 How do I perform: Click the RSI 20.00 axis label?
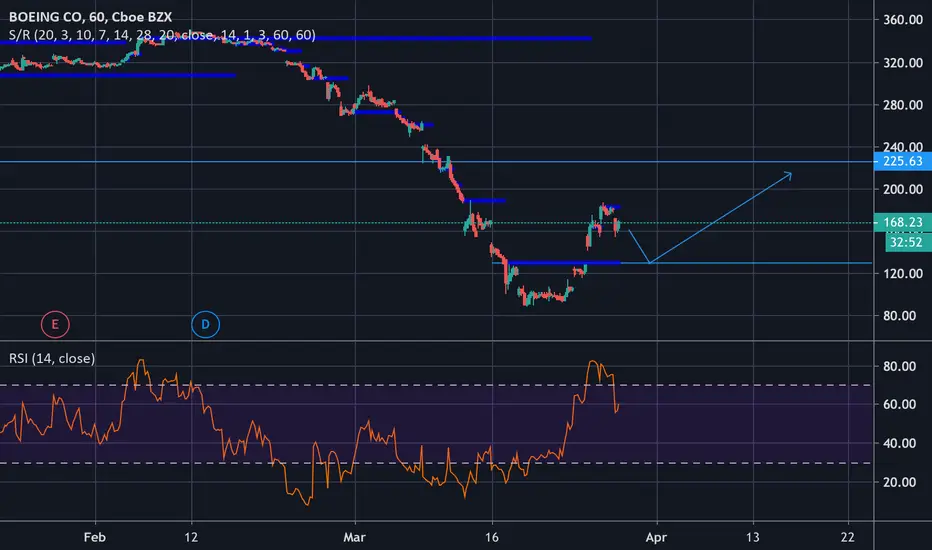(x=899, y=482)
